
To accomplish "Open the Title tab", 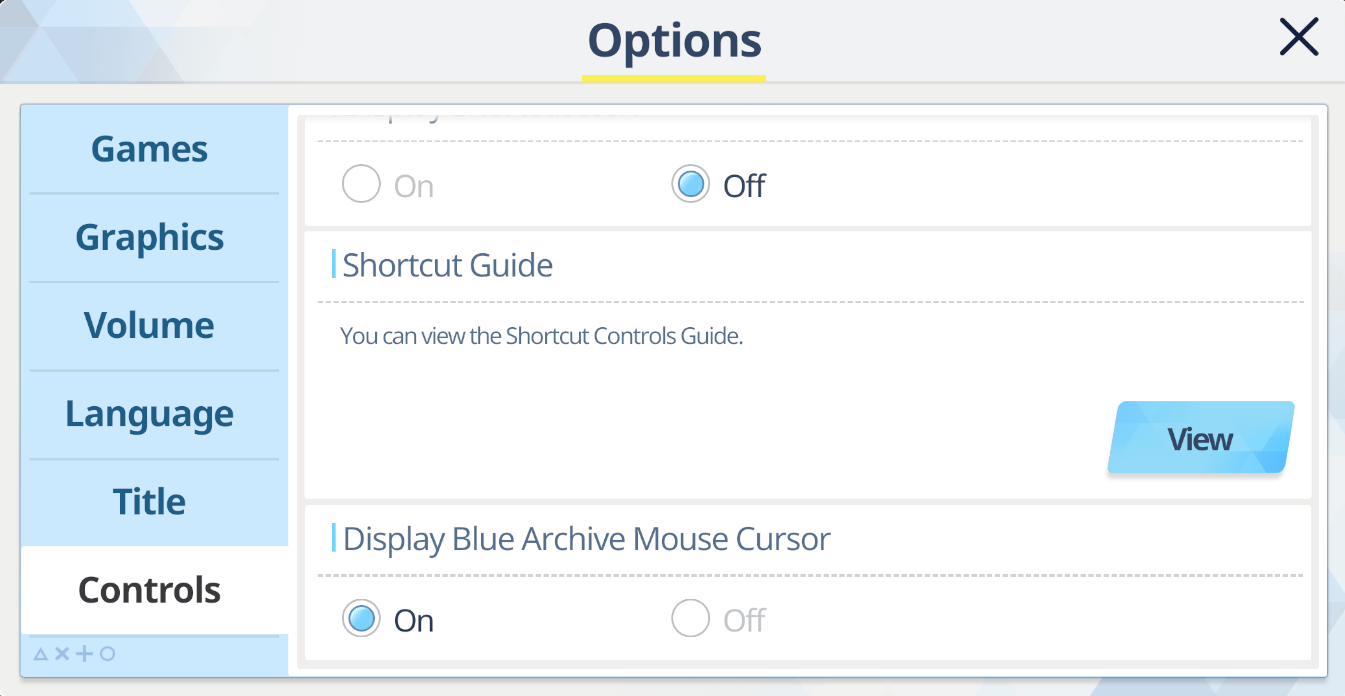I will [150, 502].
